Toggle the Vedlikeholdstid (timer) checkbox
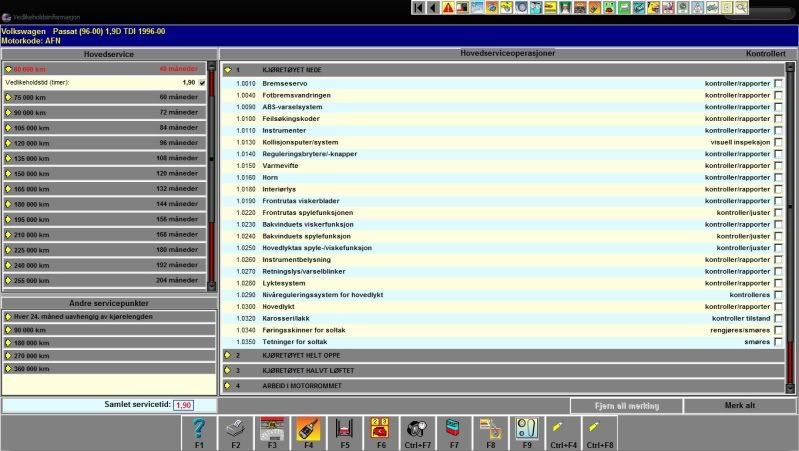This screenshot has height=451, width=799. 202,83
